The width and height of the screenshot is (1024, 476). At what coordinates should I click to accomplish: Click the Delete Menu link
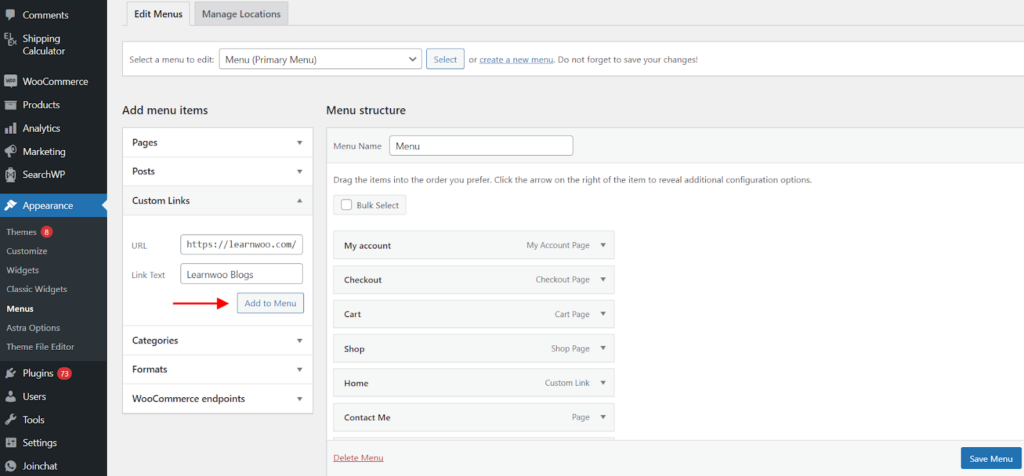[359, 458]
